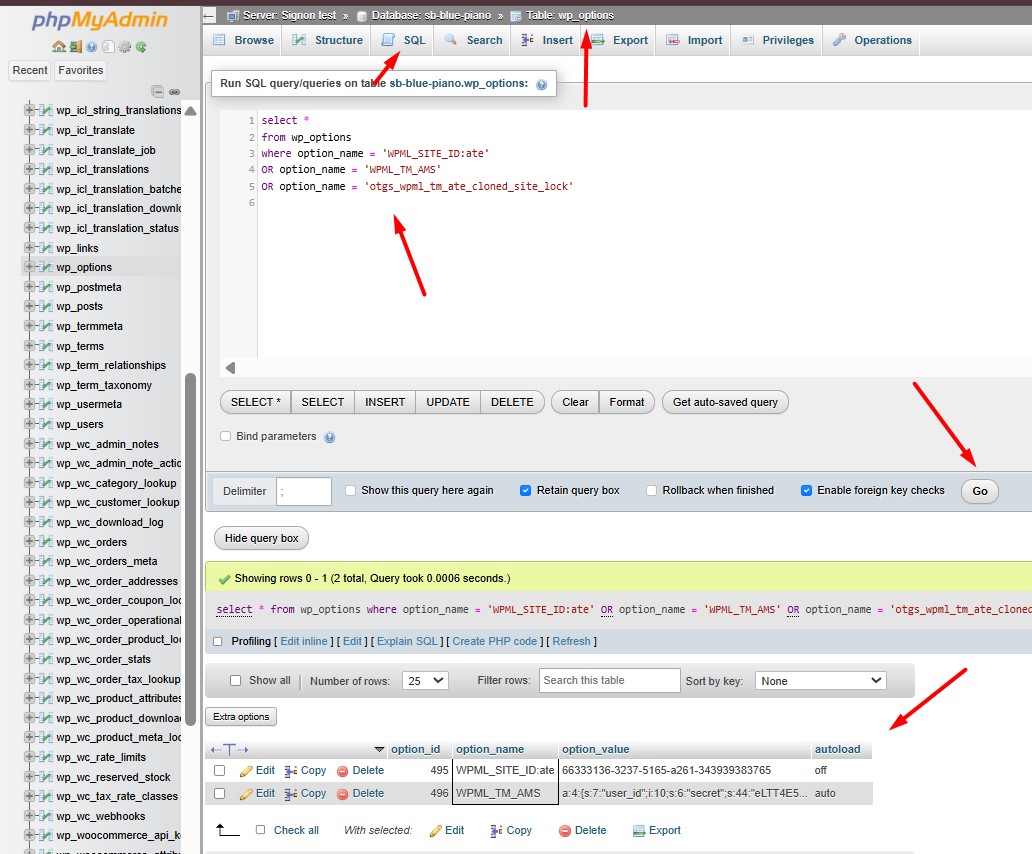
Task: Toggle Bind parameters checkbox
Action: point(226,436)
